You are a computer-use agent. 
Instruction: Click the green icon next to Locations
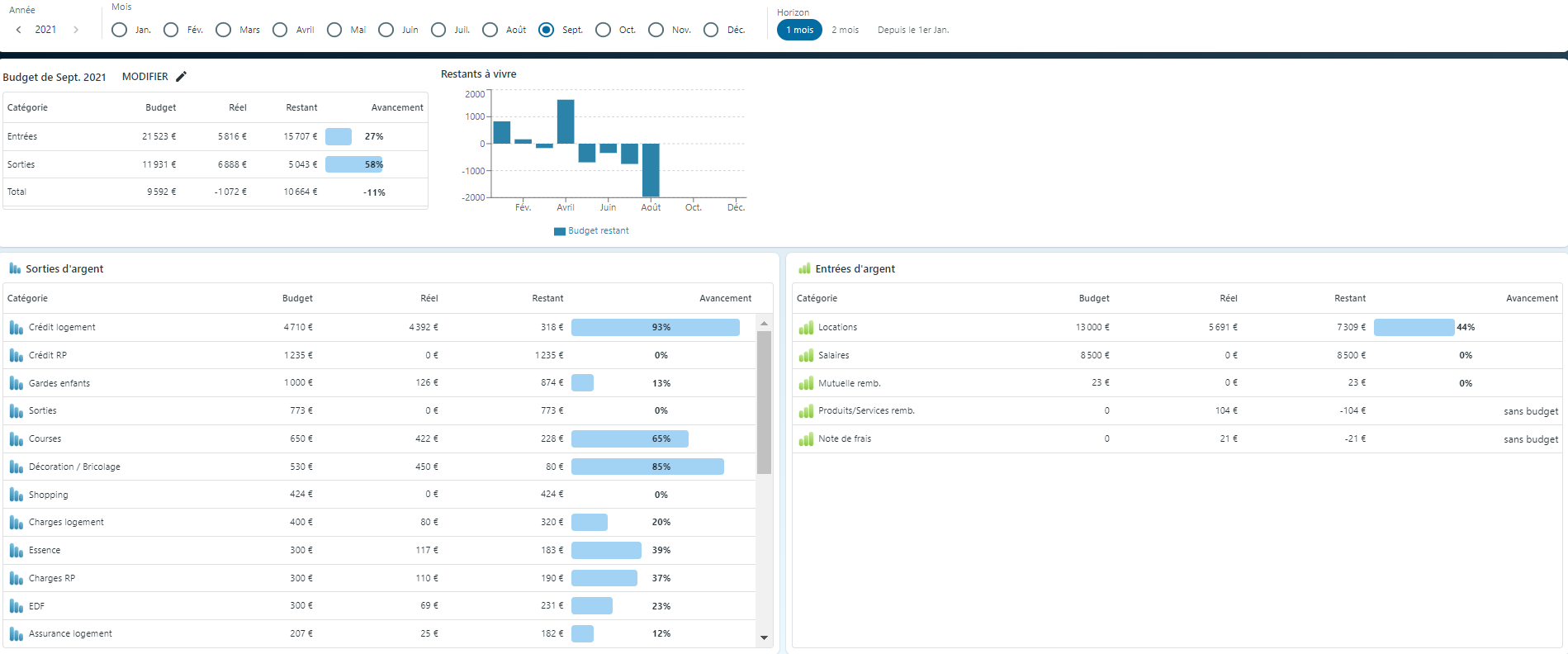tap(806, 328)
